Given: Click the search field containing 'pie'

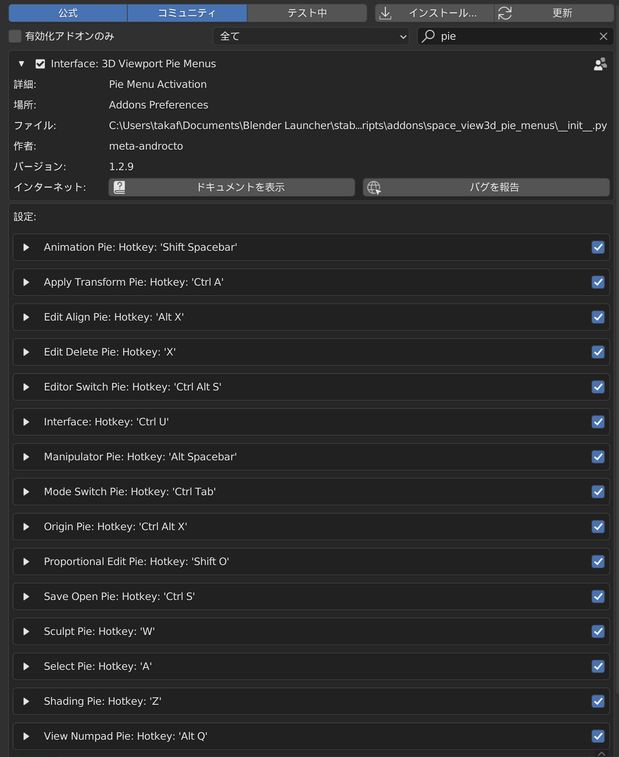Looking at the screenshot, I should [x=515, y=36].
